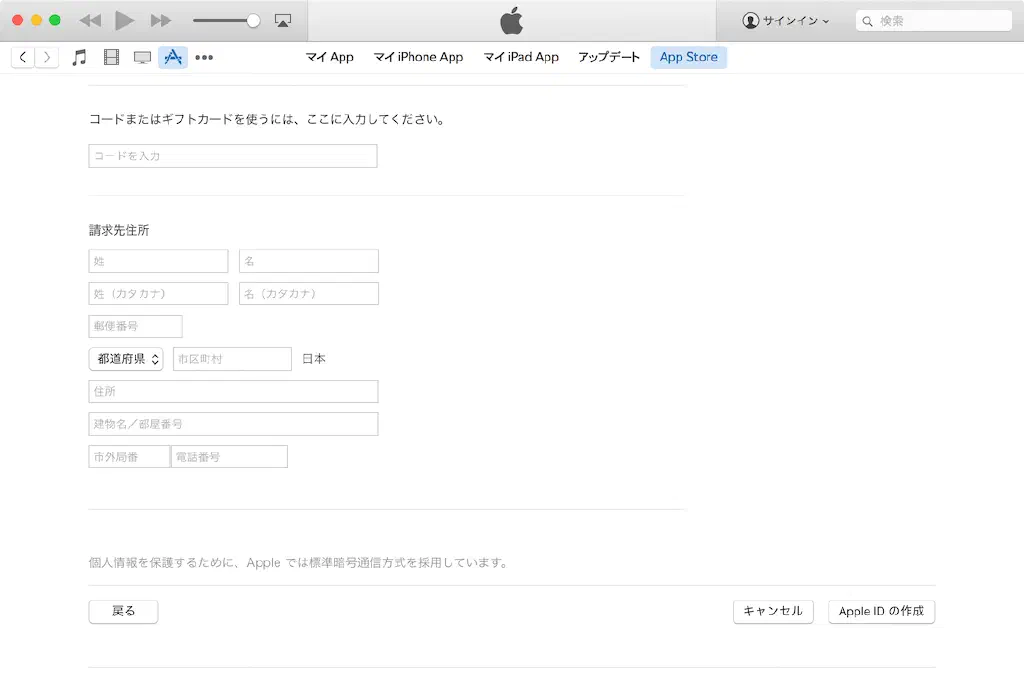Click the AirPlay icon
1024x675 pixels.
coord(283,20)
